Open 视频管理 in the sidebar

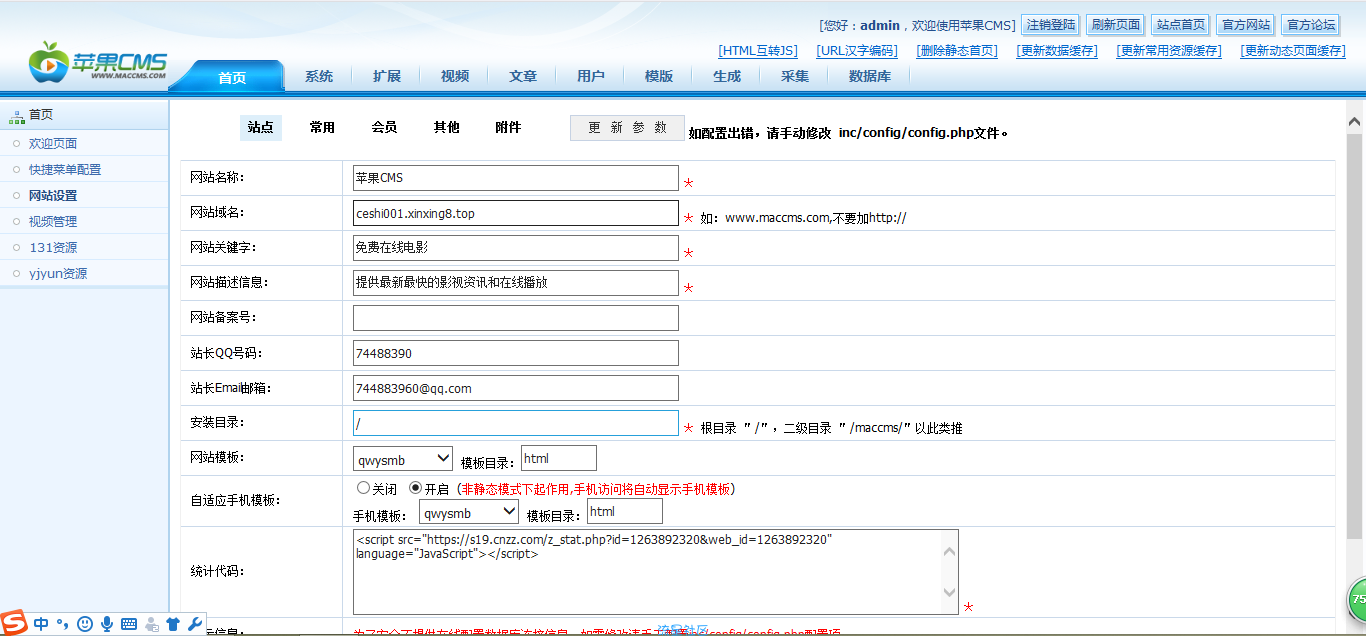53,221
